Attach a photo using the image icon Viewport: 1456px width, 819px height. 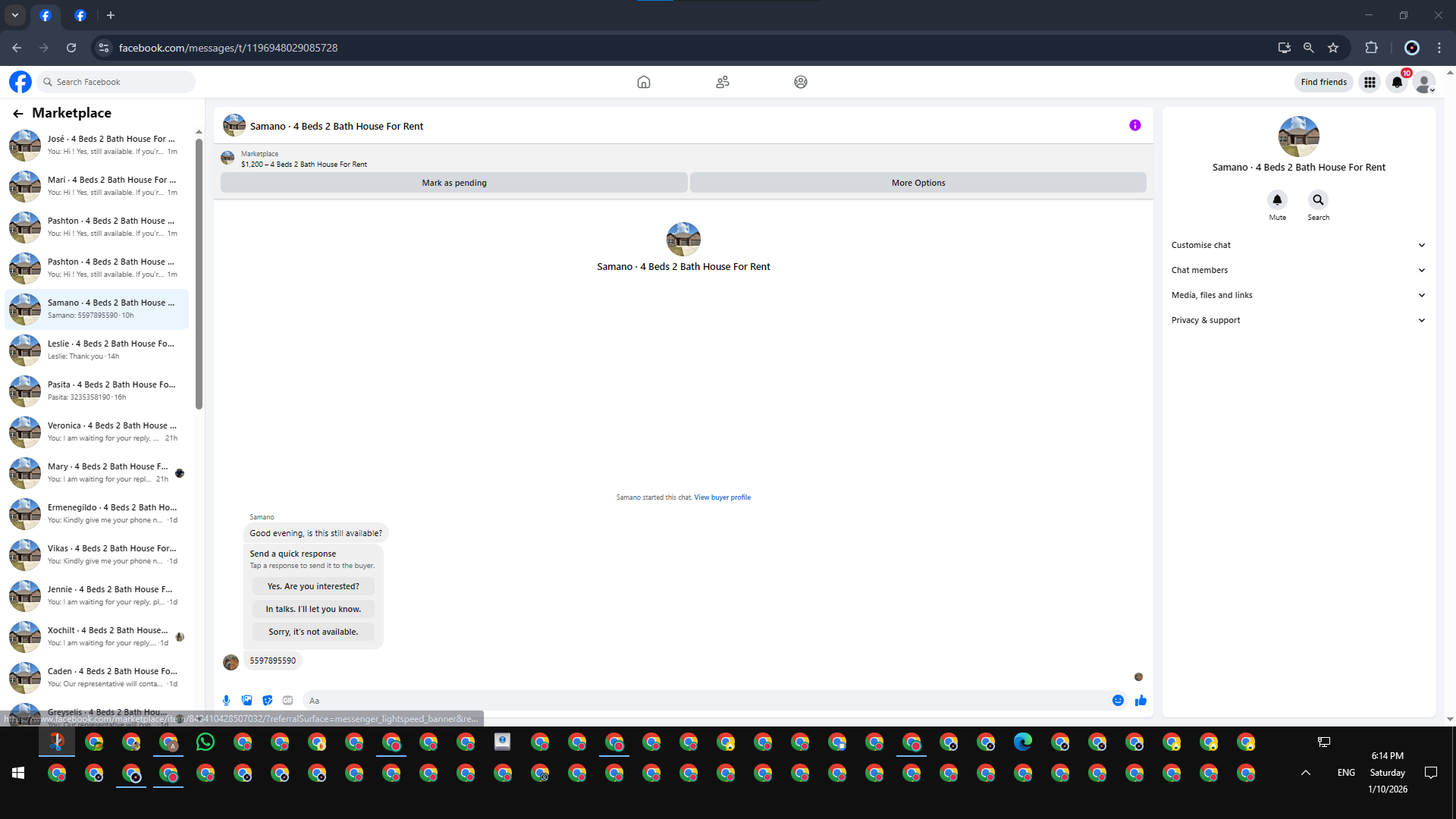(246, 701)
